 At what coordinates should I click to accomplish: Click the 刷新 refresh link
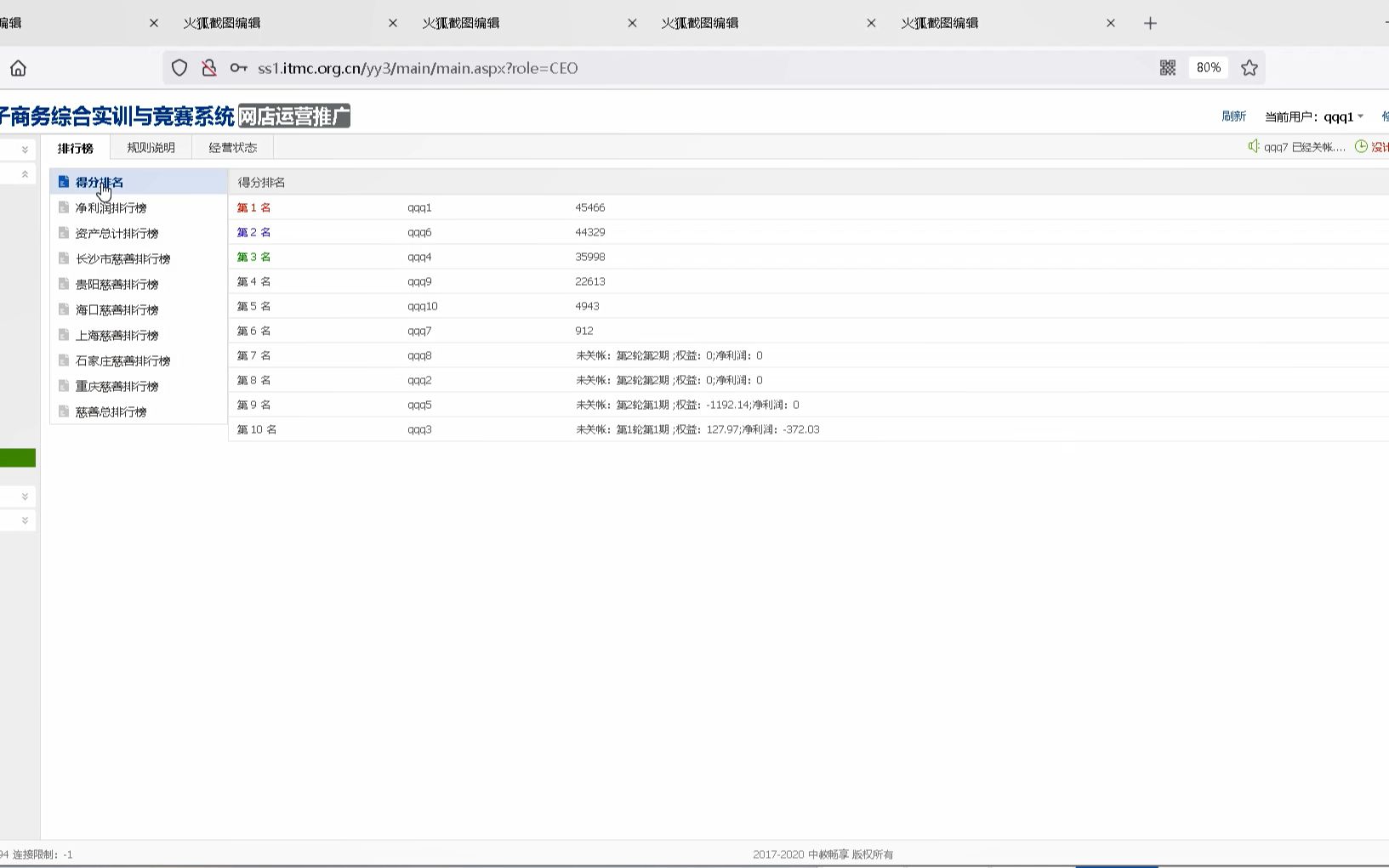point(1234,116)
